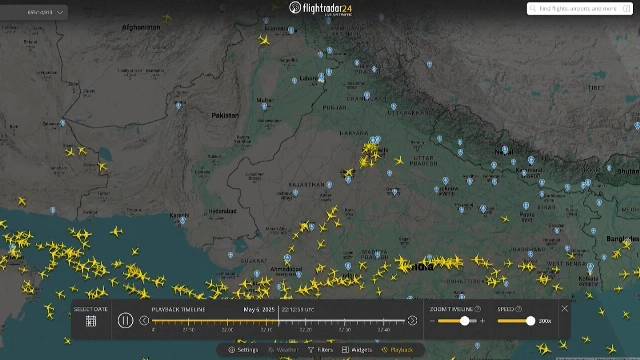
Task: Click the Find flights search field
Action: click(x=580, y=9)
